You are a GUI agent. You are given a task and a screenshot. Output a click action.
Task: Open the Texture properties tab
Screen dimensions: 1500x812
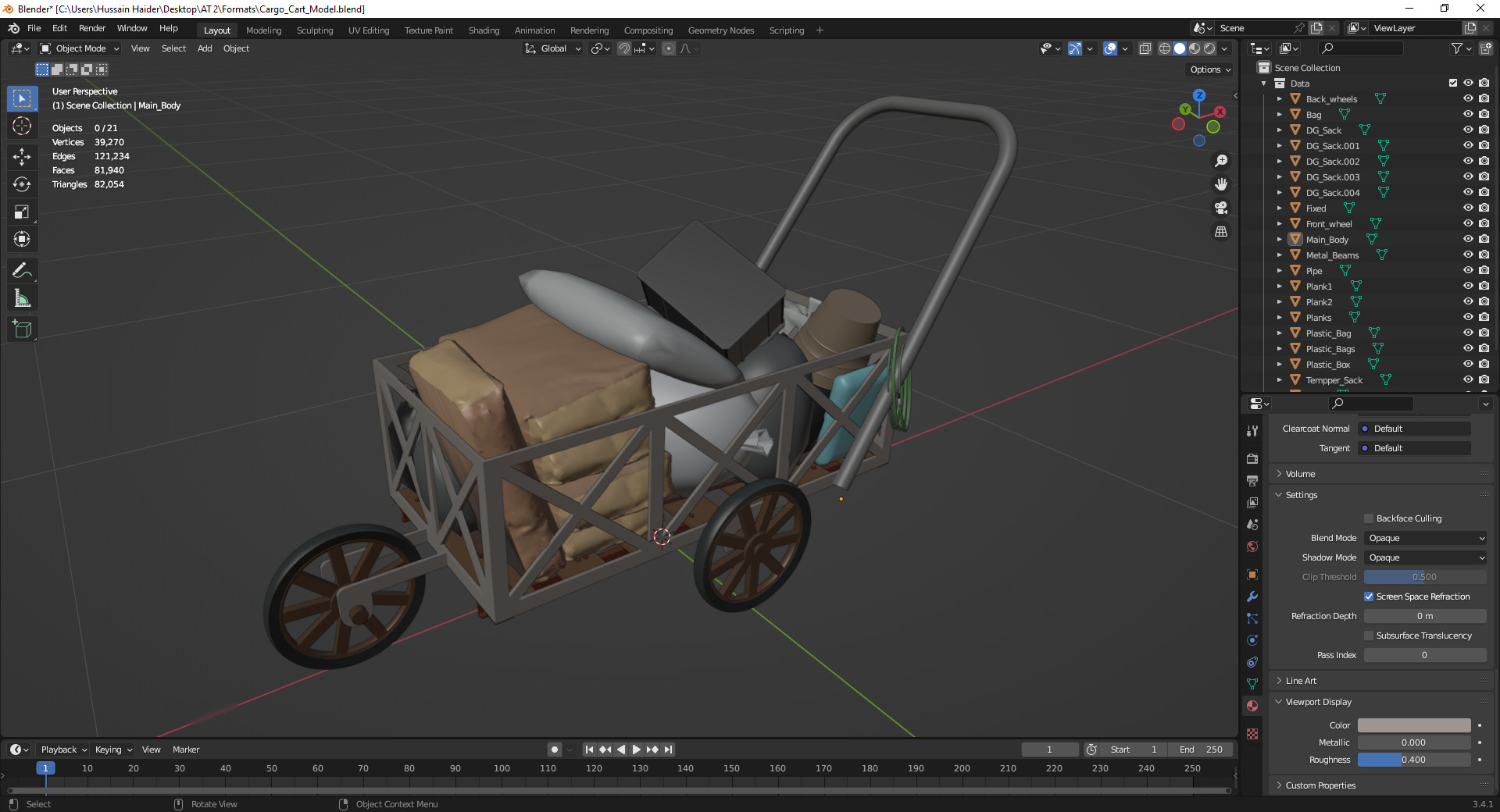[1252, 734]
